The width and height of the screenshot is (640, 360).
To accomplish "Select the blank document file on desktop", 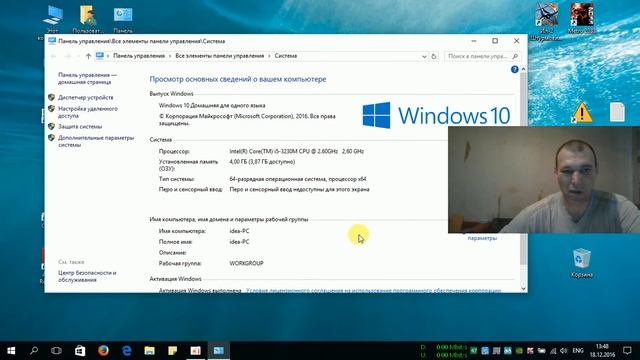I will coord(617,112).
